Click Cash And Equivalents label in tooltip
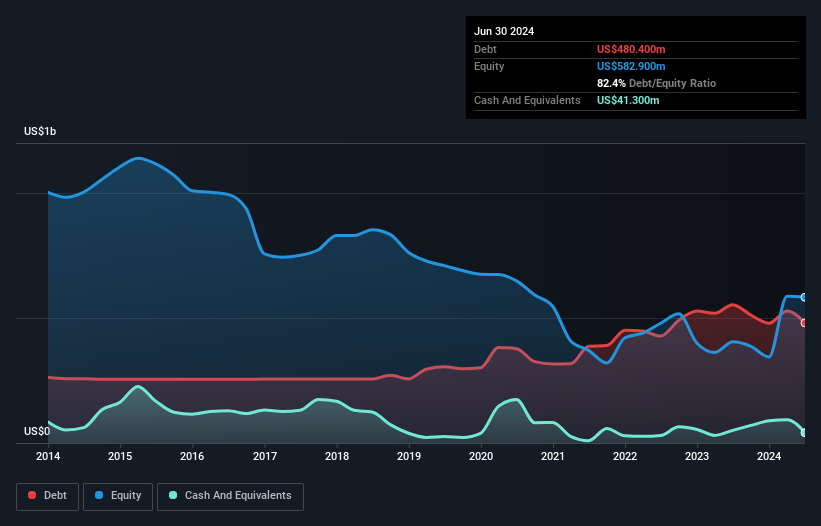Screen dimensions: 821x526 (x=527, y=100)
